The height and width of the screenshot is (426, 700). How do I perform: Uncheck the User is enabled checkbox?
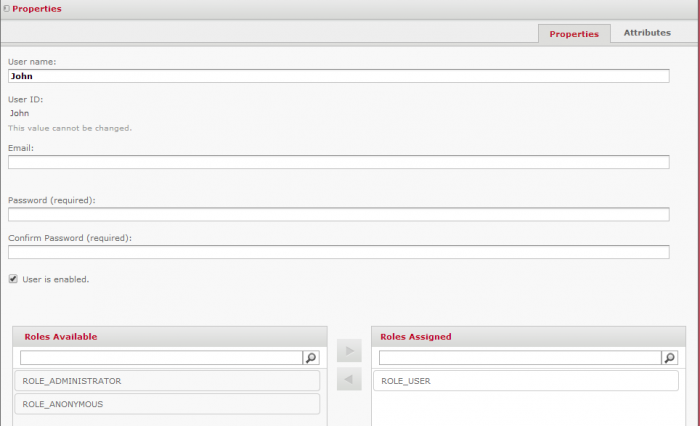click(x=13, y=279)
